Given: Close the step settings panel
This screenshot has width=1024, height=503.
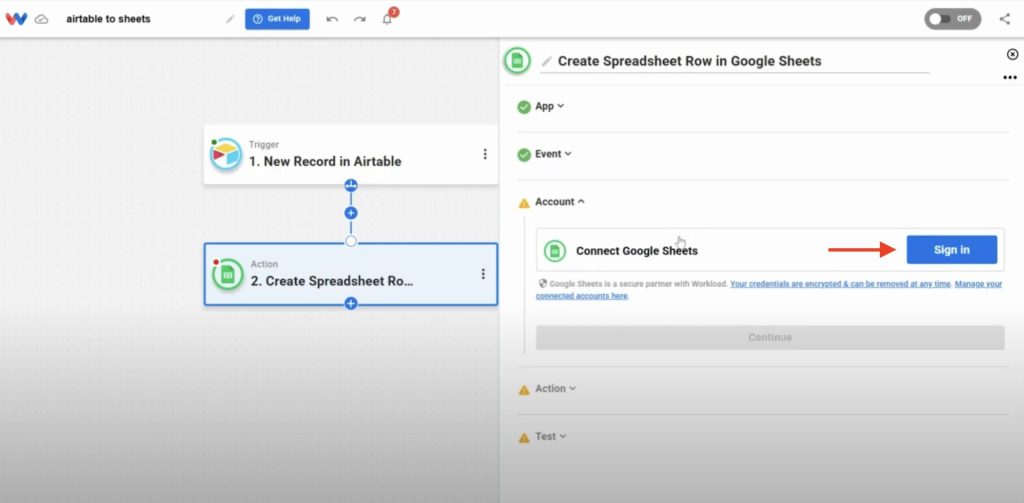Looking at the screenshot, I should (x=1012, y=54).
